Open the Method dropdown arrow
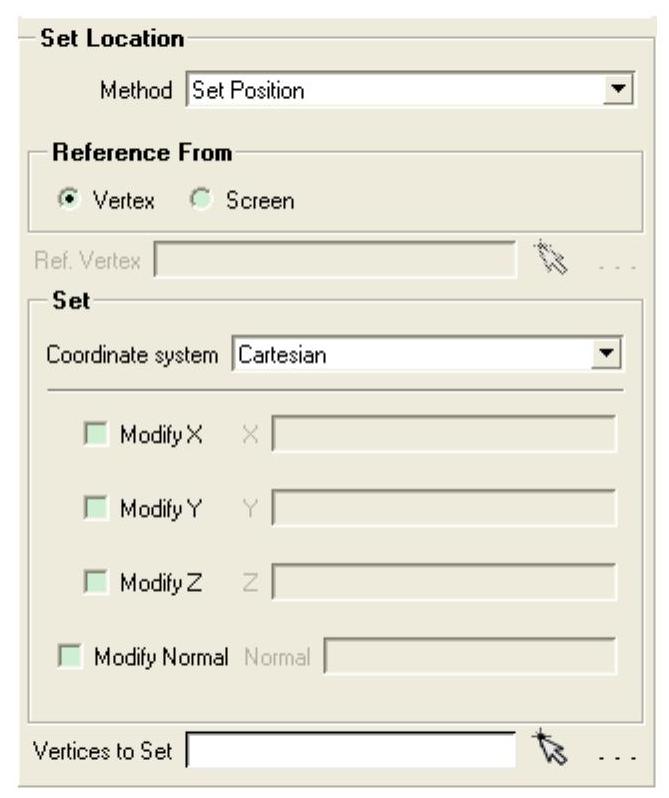This screenshot has width=669, height=798. [x=618, y=89]
